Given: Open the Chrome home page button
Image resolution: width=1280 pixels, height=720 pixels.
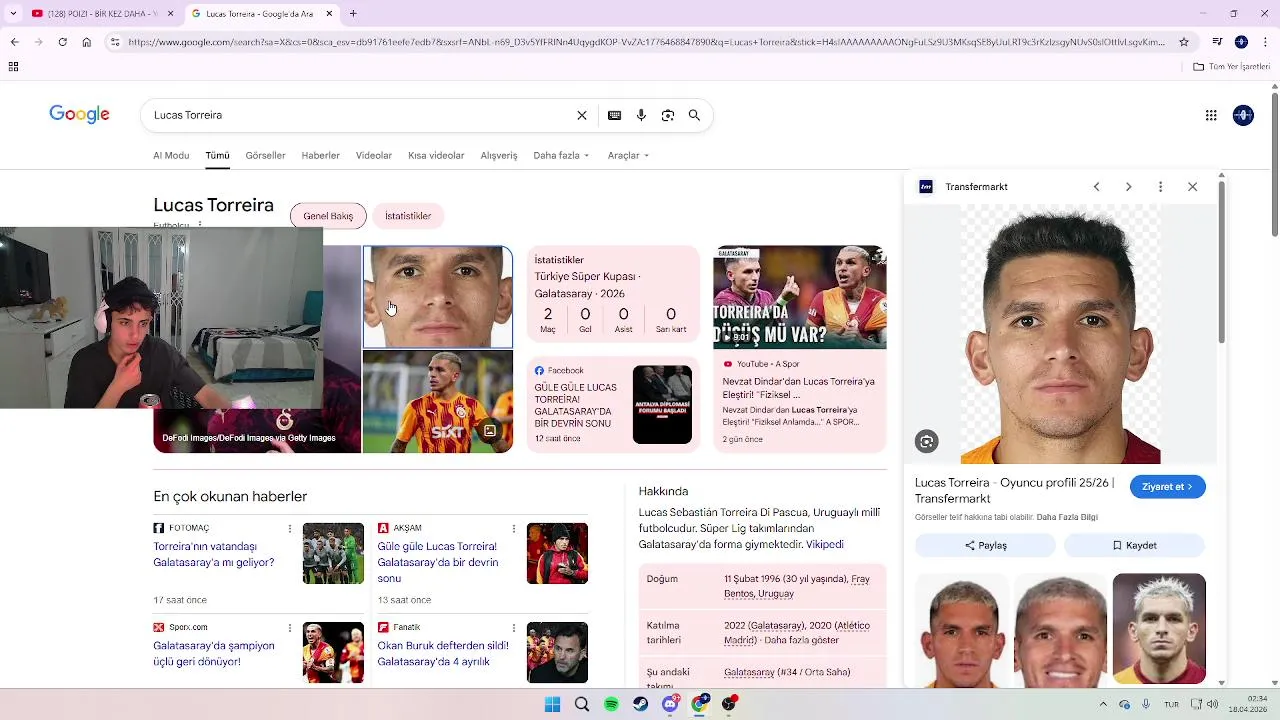Looking at the screenshot, I should [x=86, y=42].
